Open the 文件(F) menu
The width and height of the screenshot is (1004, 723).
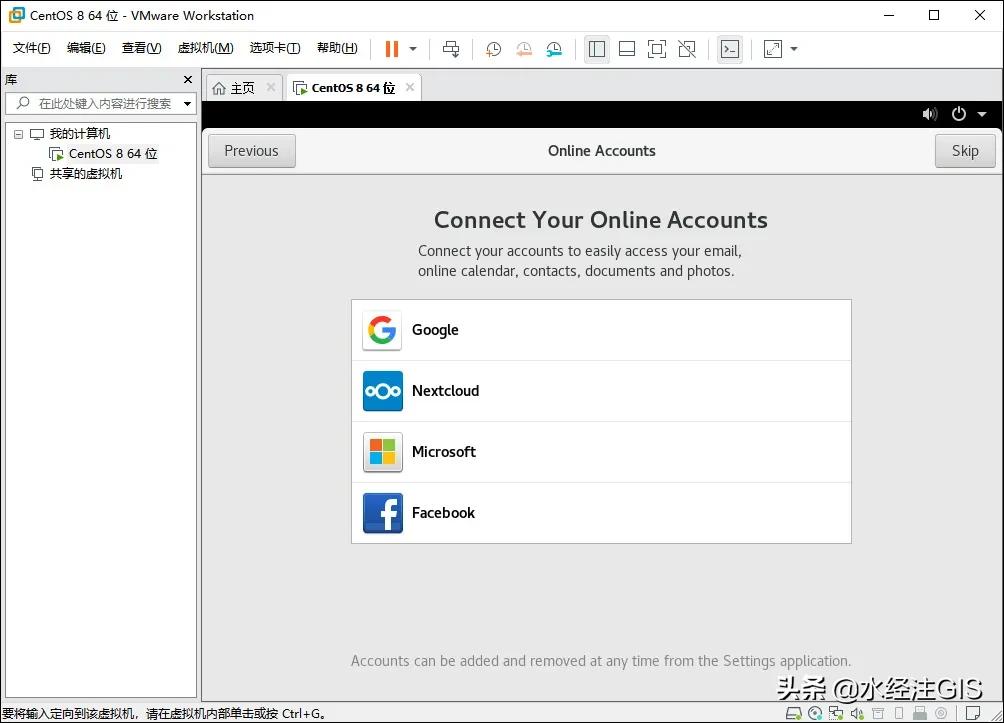(31, 48)
